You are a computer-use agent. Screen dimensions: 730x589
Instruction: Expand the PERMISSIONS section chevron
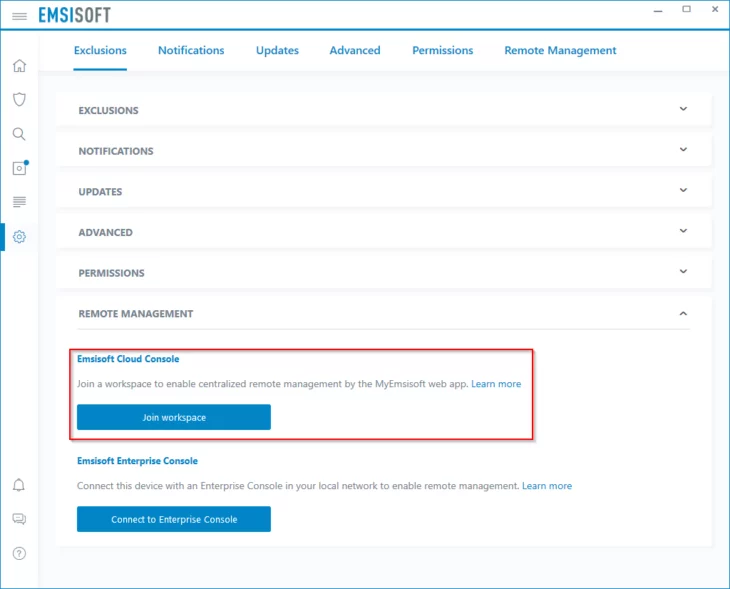(683, 271)
